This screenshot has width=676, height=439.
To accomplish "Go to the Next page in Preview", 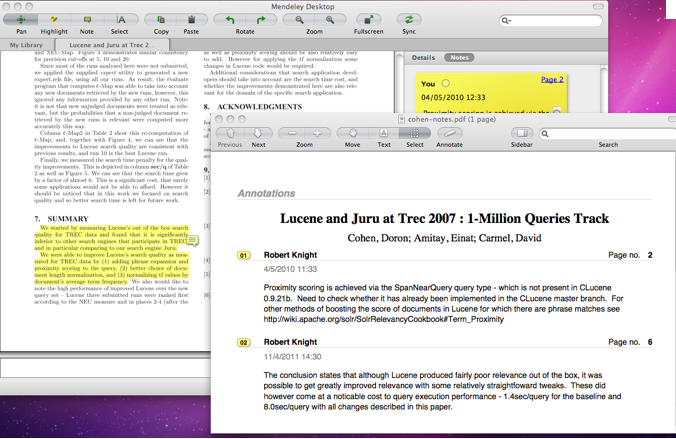I will pyautogui.click(x=258, y=133).
